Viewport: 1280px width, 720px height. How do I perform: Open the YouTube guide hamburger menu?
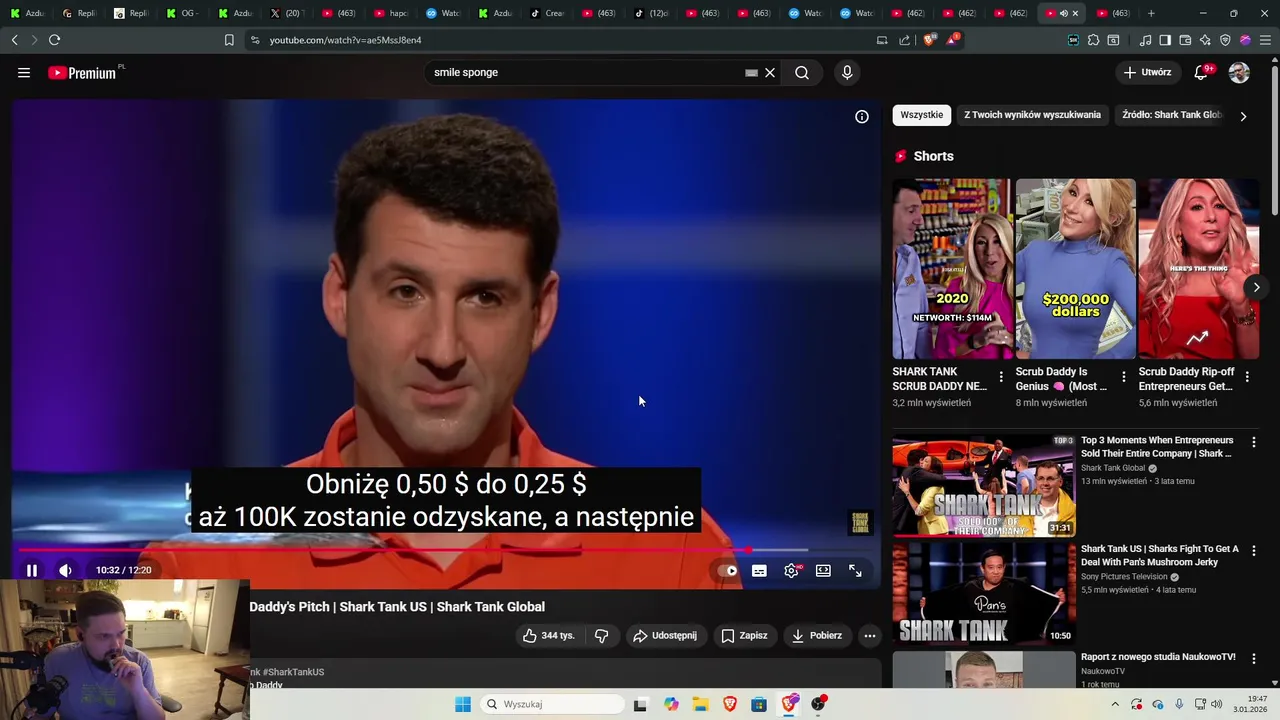24,72
